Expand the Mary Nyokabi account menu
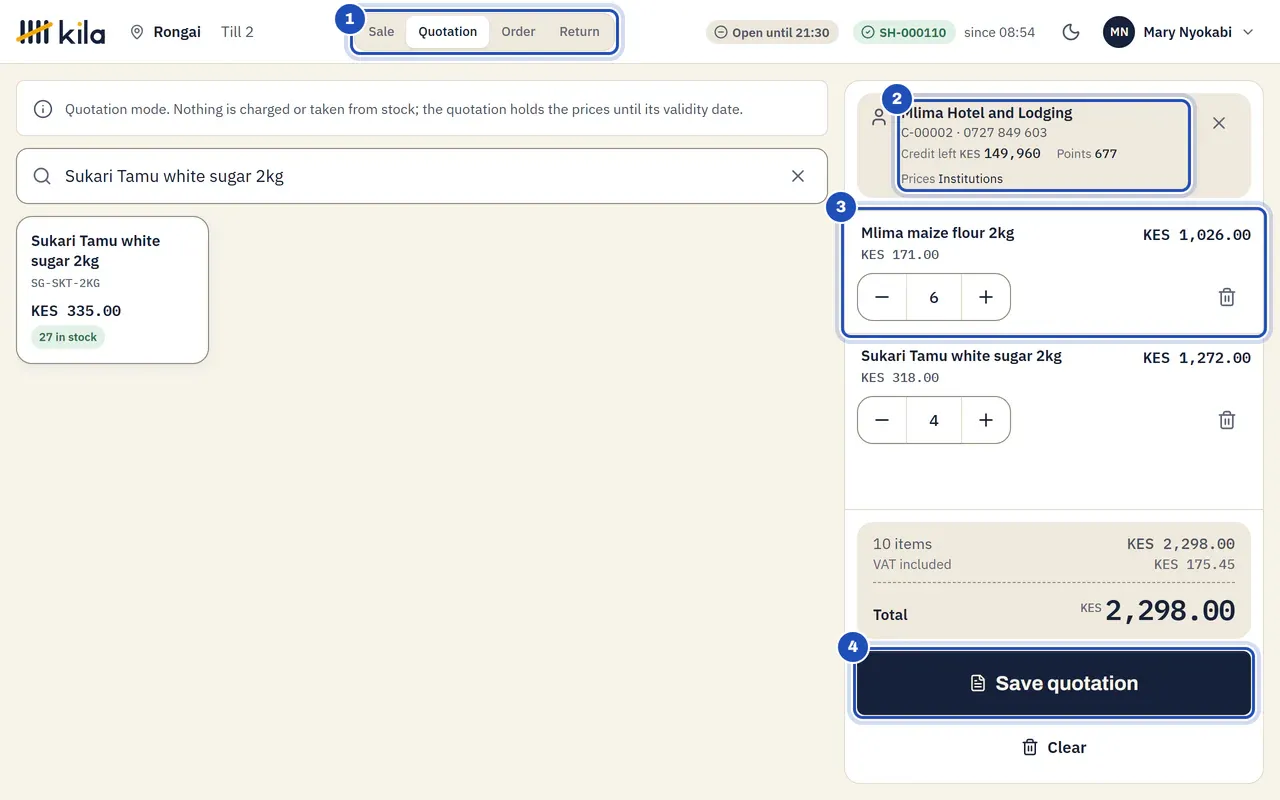 (1179, 32)
